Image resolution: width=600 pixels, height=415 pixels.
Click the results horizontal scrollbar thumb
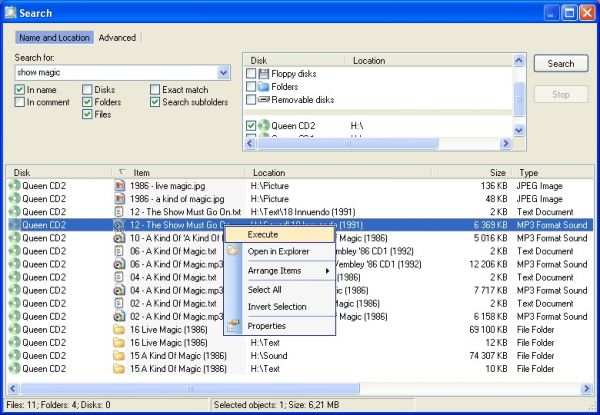click(x=190, y=389)
